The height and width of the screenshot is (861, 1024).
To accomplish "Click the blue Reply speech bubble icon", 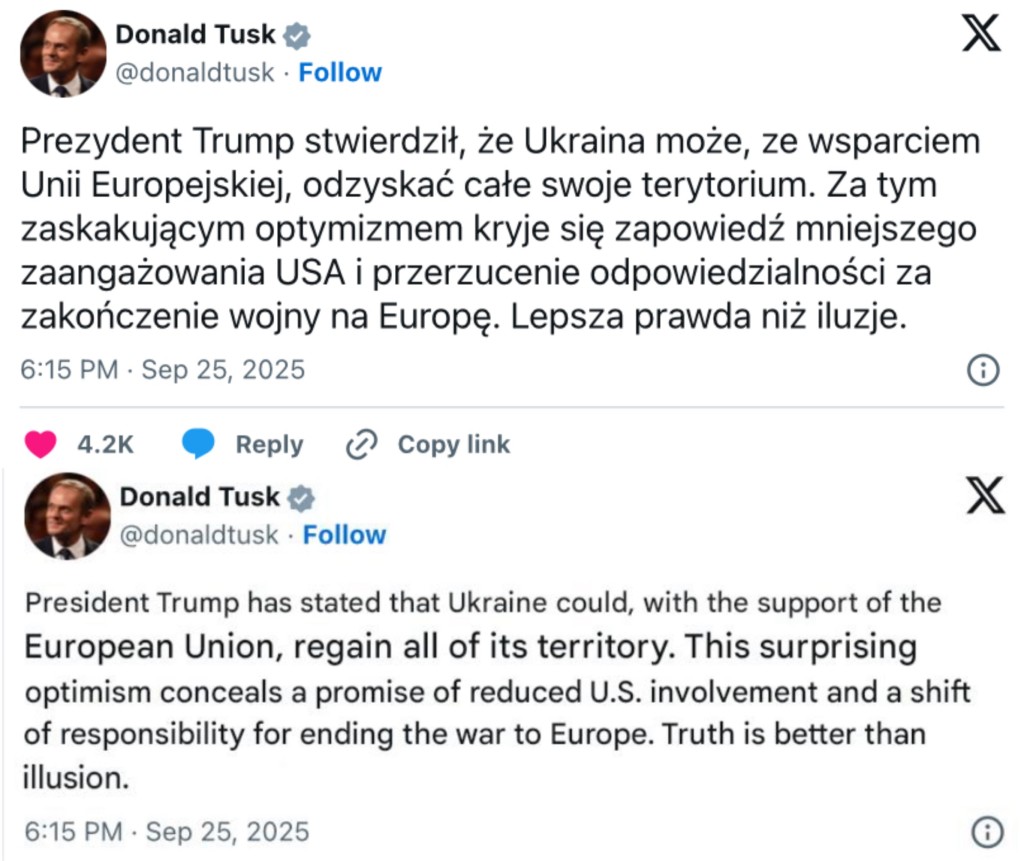I will pyautogui.click(x=199, y=445).
